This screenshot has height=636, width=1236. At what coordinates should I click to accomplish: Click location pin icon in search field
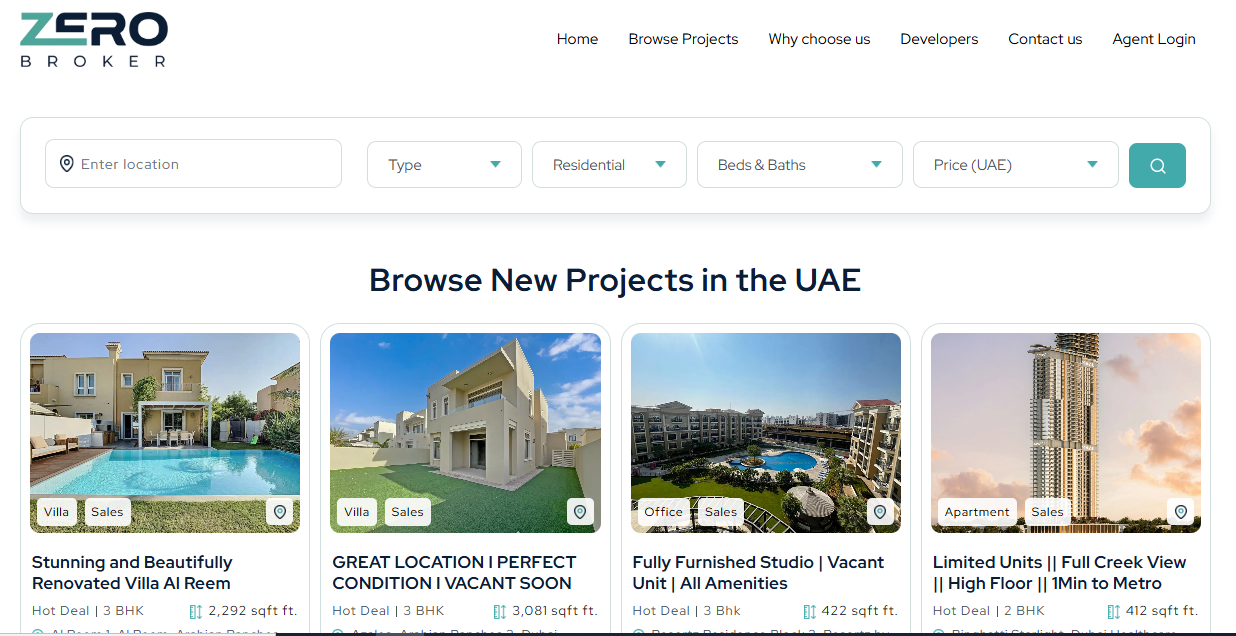click(x=67, y=164)
